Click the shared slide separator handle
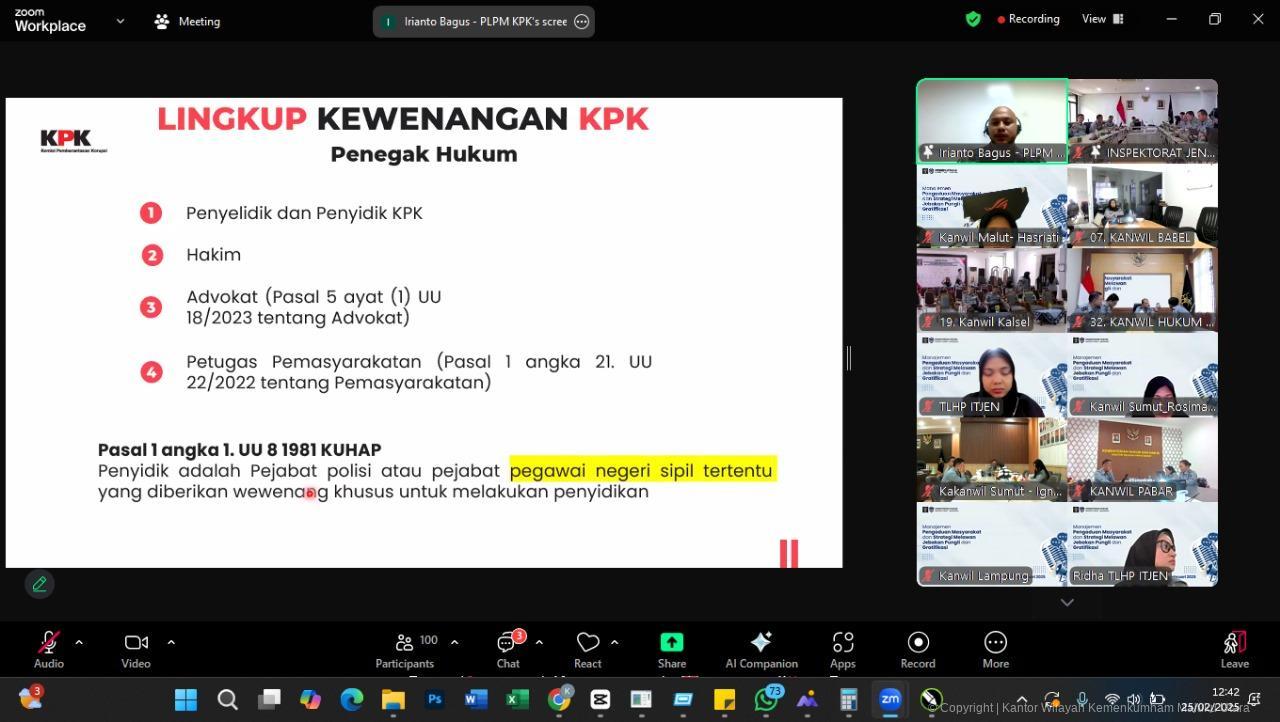The image size is (1280, 722). tap(849, 358)
